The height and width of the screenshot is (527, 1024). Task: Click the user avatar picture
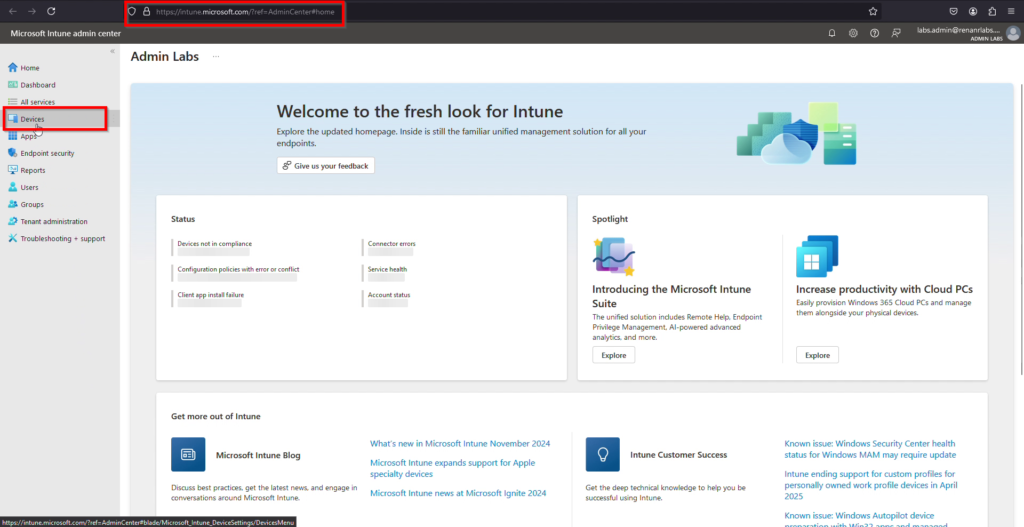[1013, 33]
